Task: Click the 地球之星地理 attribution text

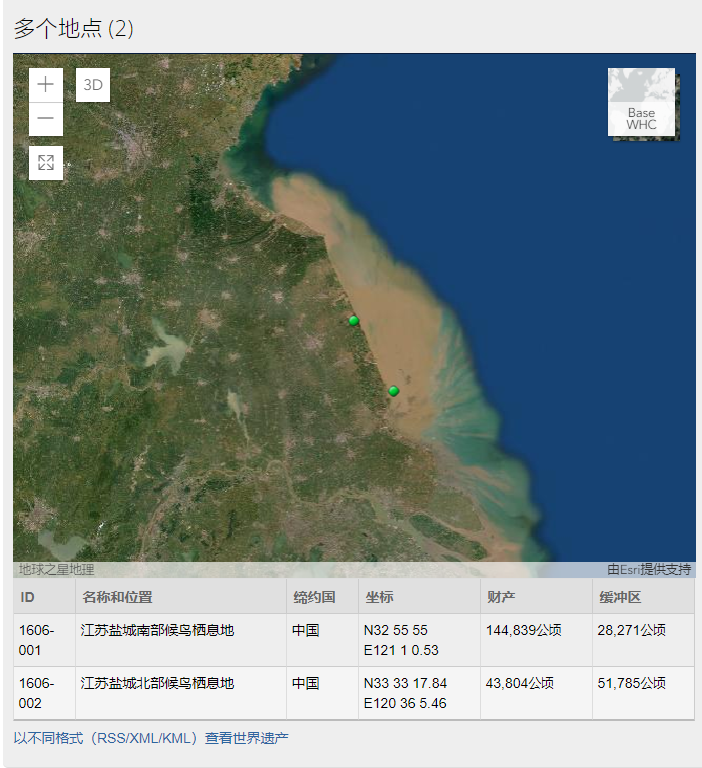Action: click(56, 569)
